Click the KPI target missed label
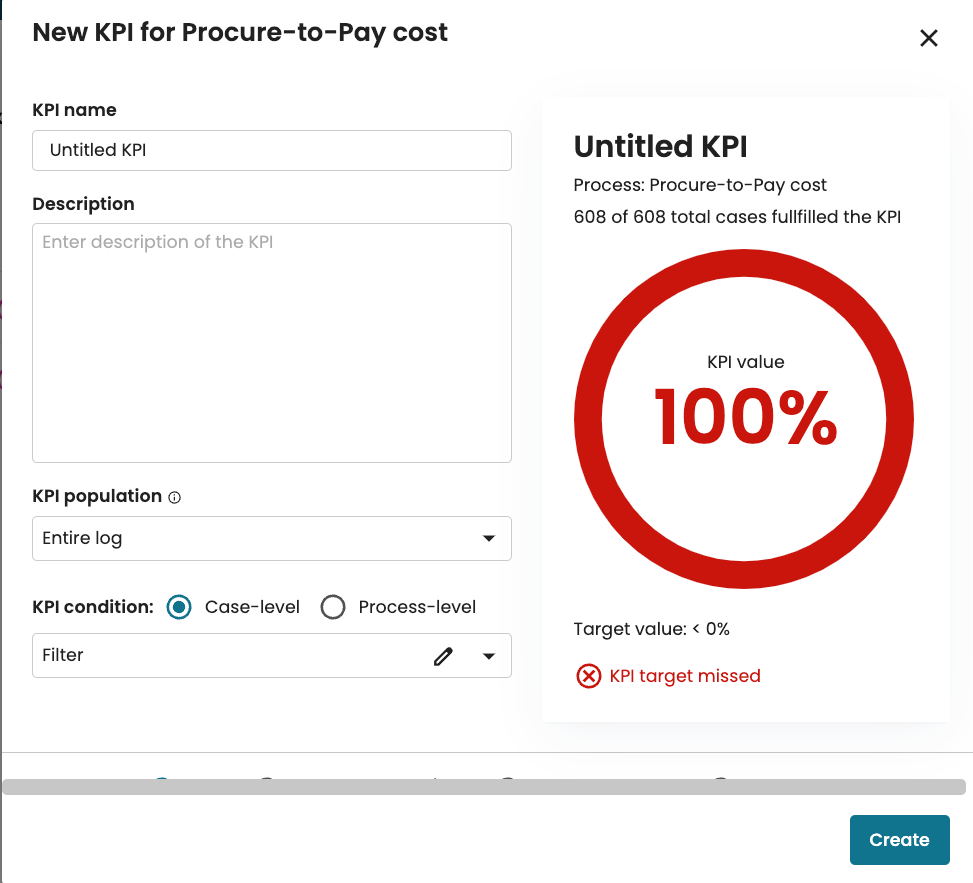 coord(685,676)
